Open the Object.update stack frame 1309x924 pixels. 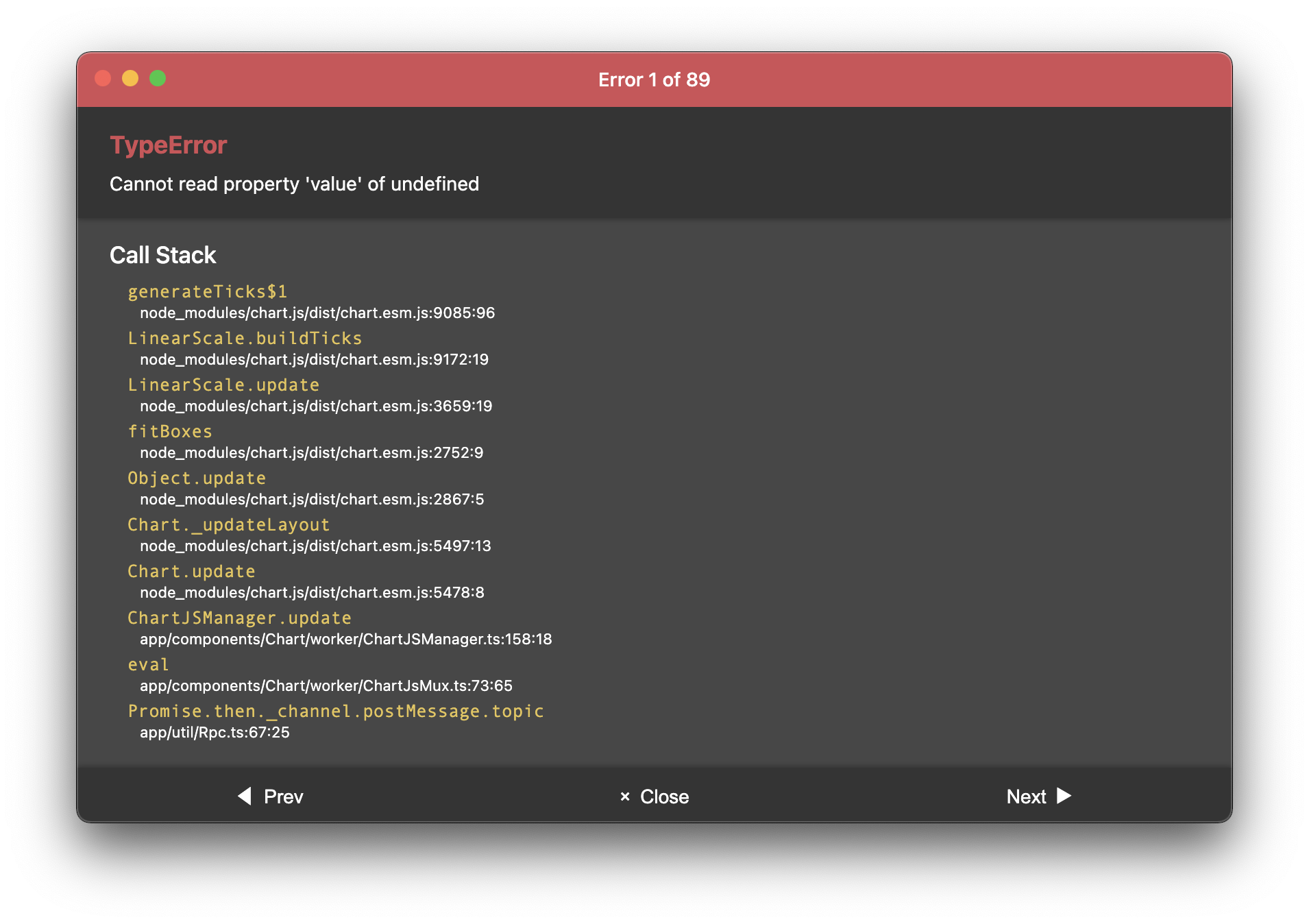coord(196,478)
